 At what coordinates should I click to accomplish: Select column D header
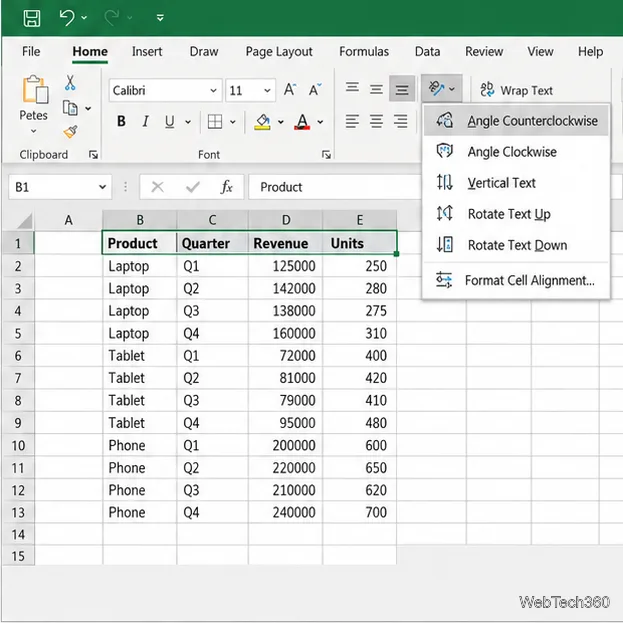(286, 220)
